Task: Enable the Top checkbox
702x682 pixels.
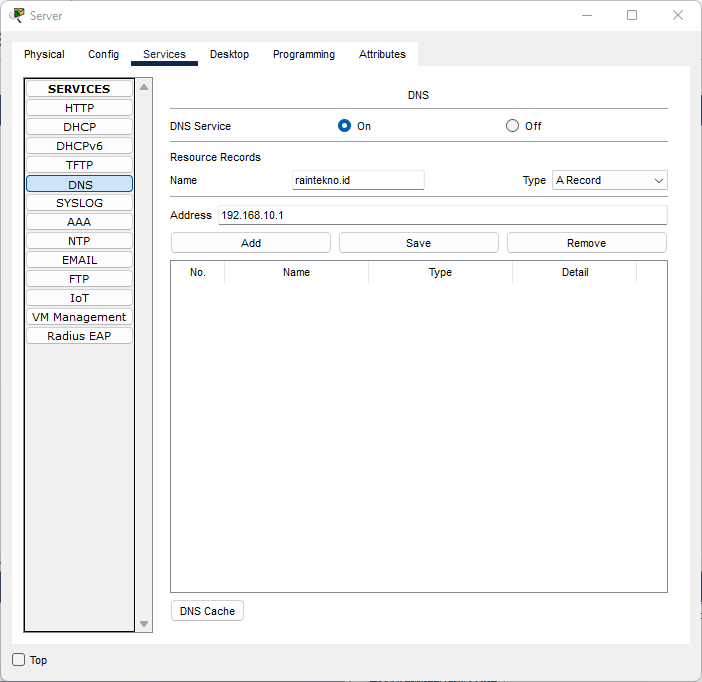Action: click(x=19, y=660)
